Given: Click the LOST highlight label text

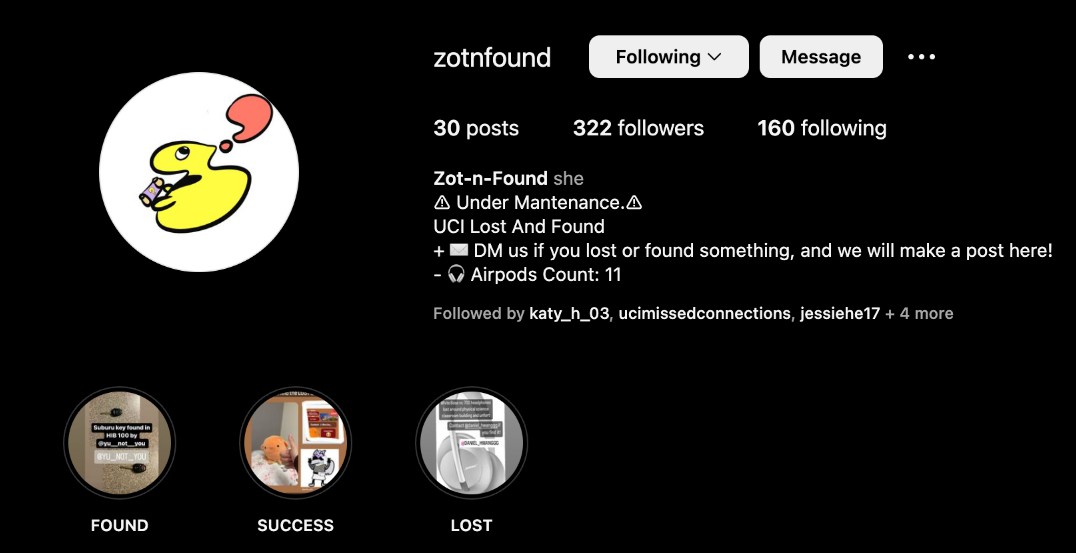Looking at the screenshot, I should (470, 525).
